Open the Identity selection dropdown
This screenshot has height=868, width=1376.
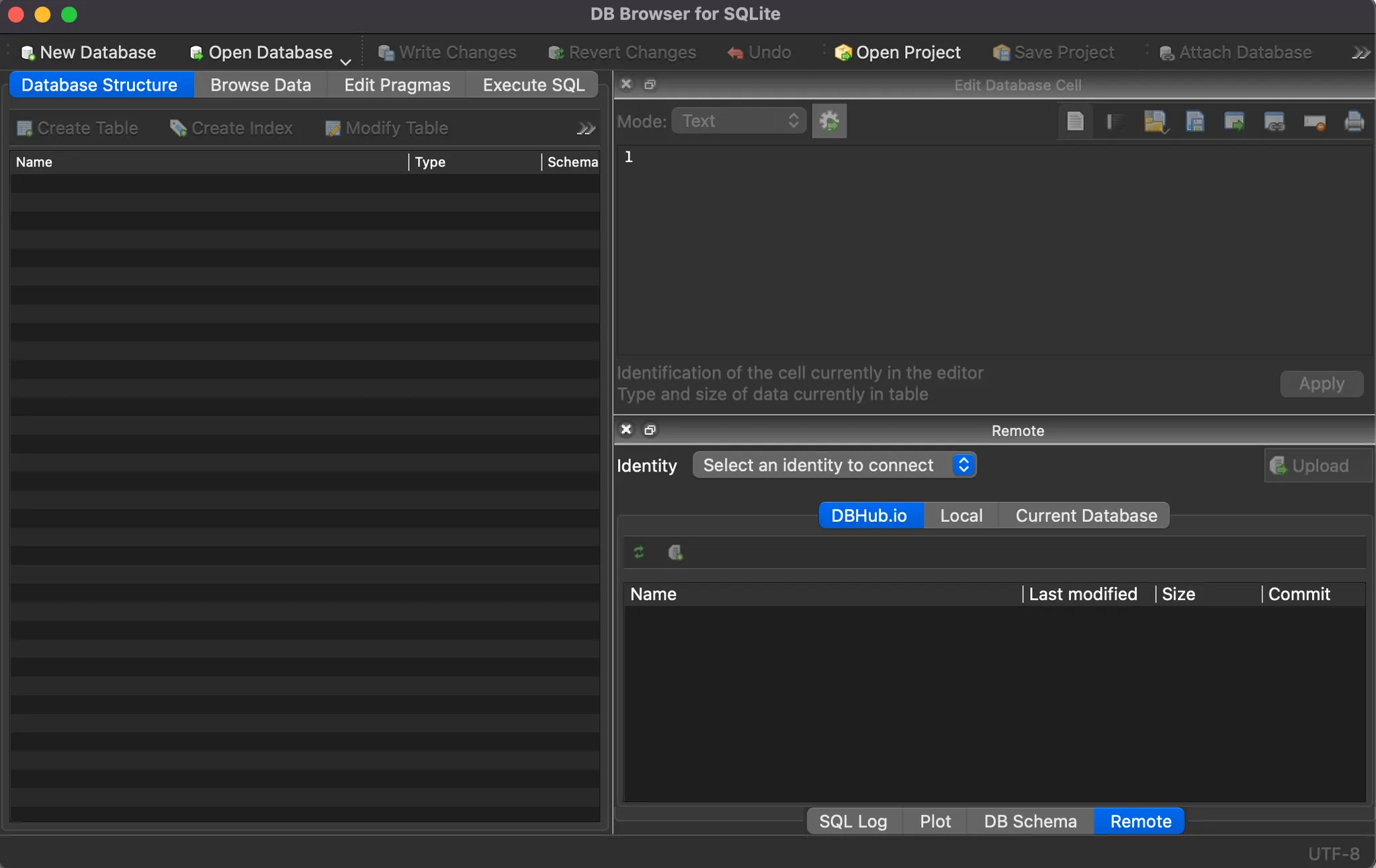pos(834,465)
